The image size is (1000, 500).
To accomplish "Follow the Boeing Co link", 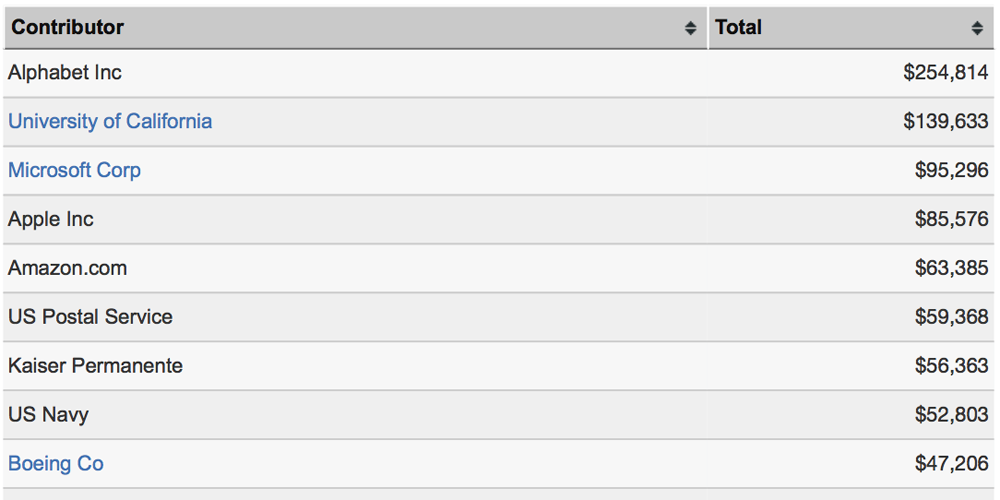I will point(56,464).
